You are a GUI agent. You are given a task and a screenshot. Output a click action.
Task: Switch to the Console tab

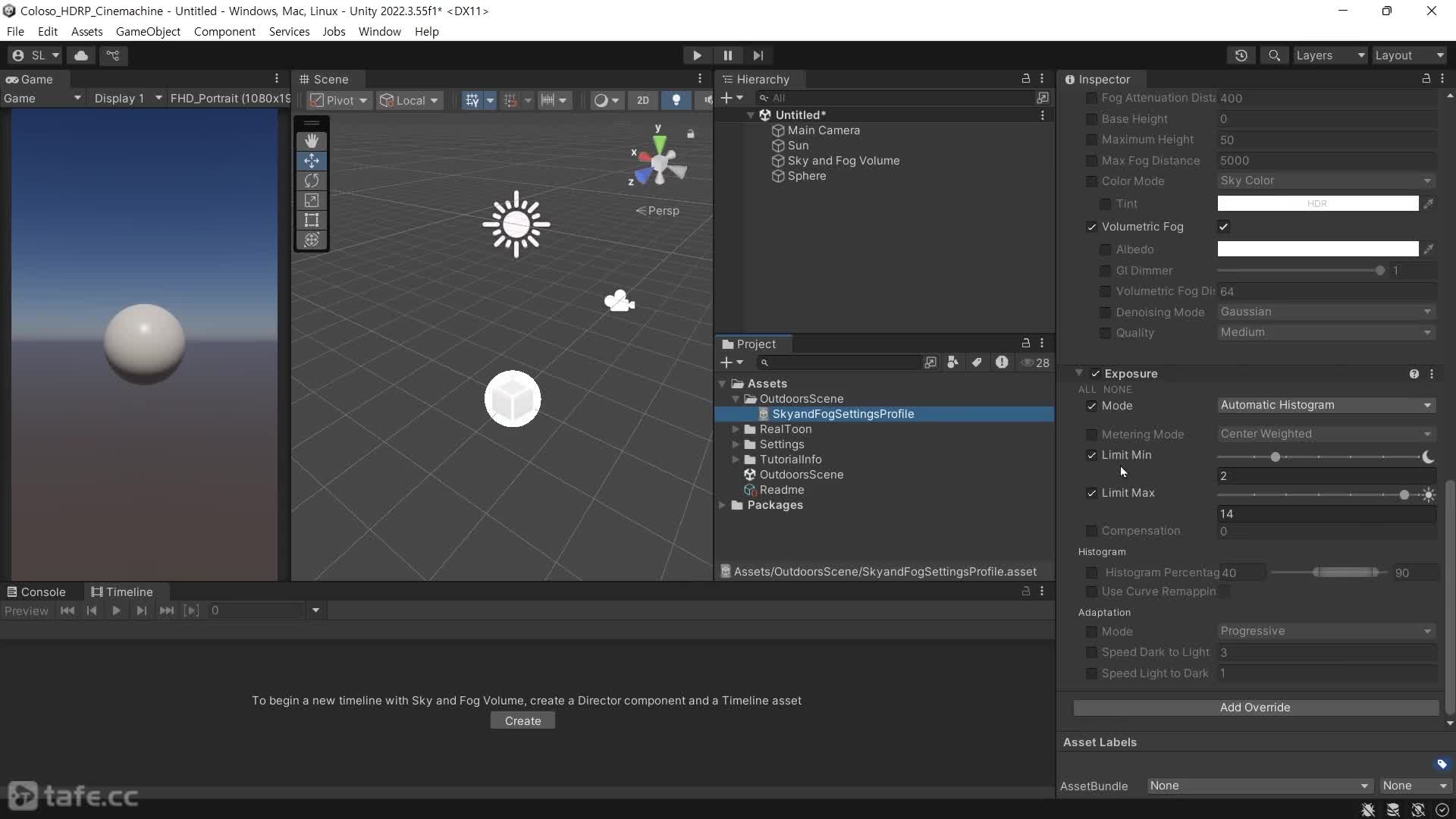36,591
